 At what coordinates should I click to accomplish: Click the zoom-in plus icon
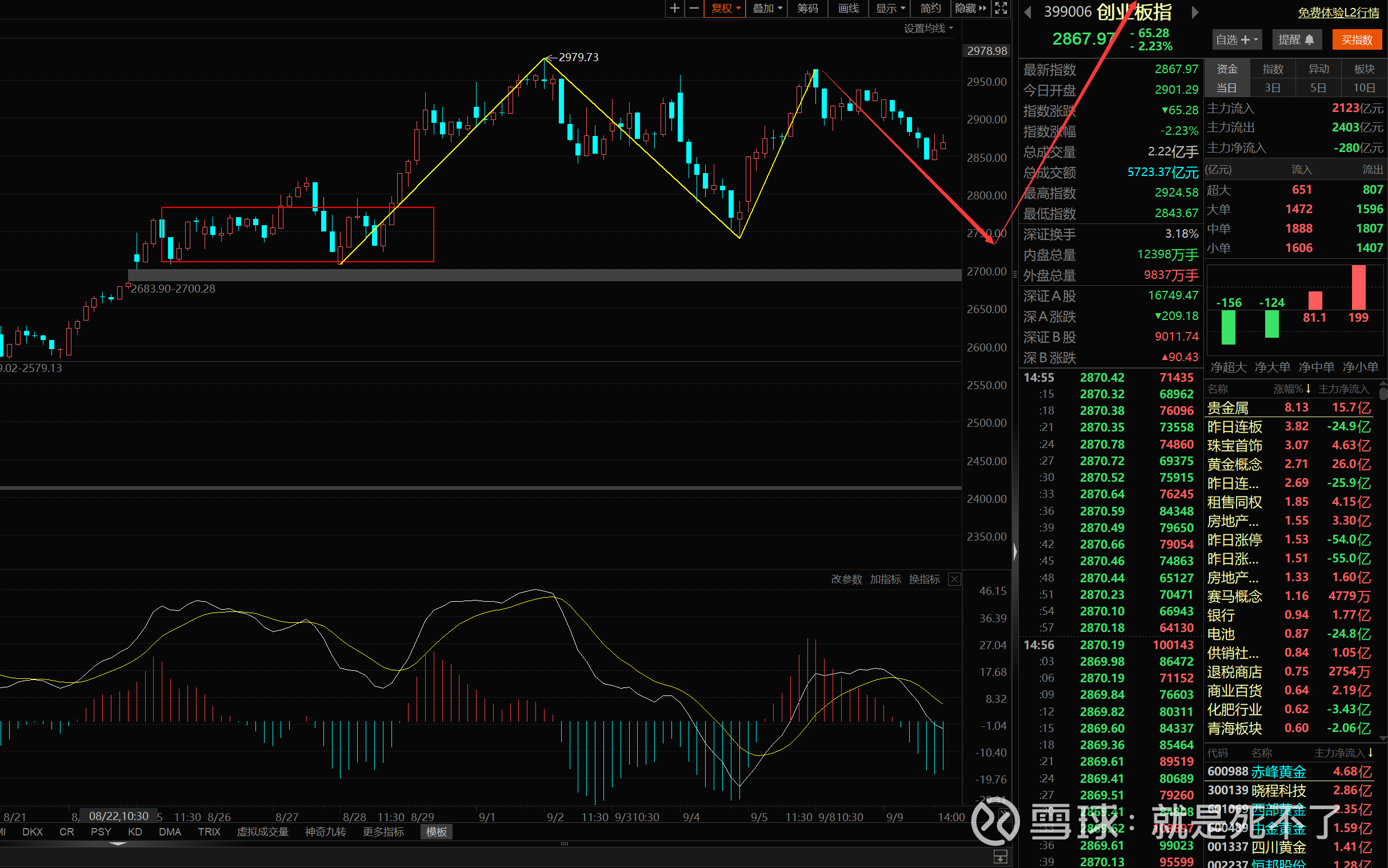[674, 8]
